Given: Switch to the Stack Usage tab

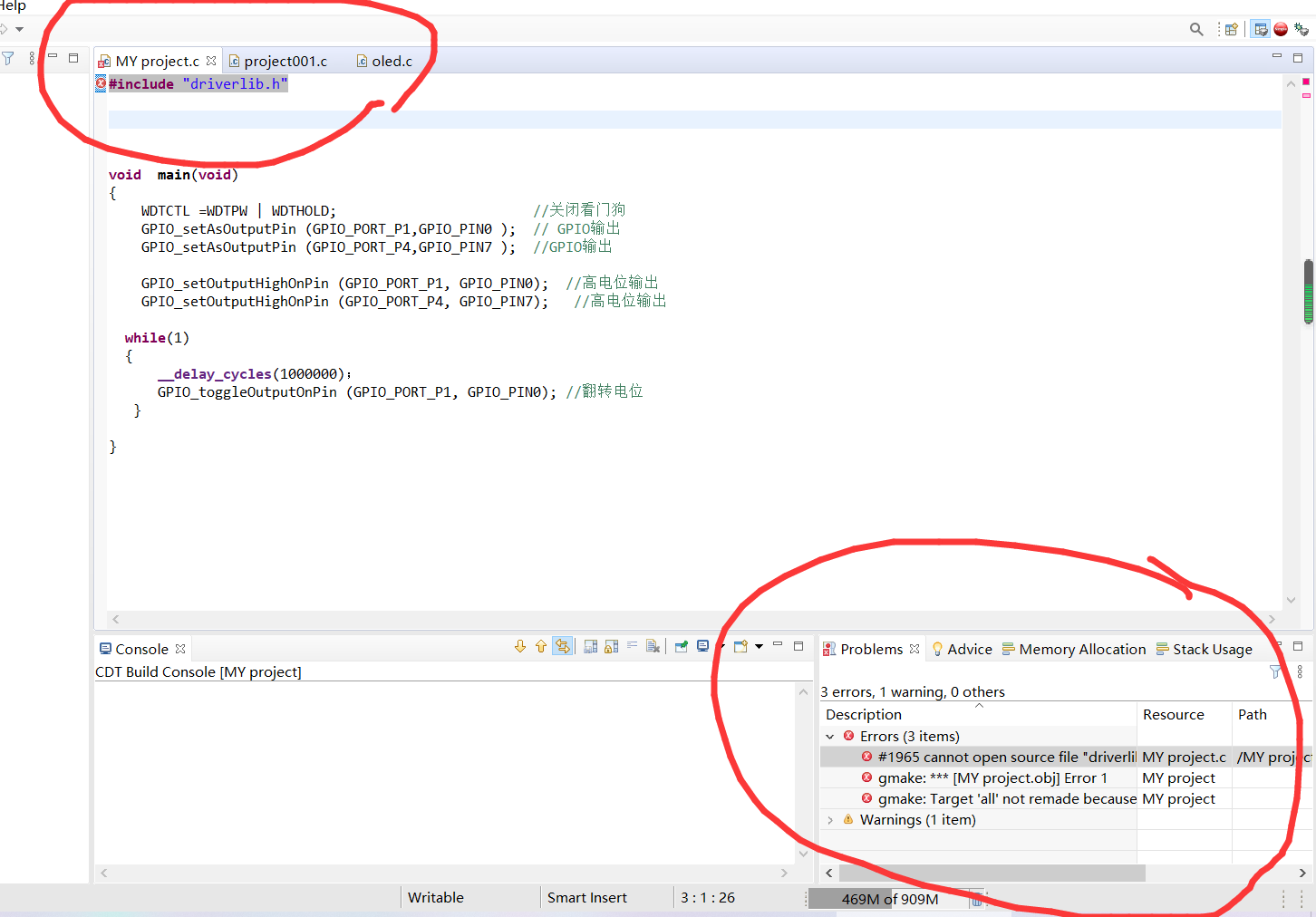Looking at the screenshot, I should (x=1205, y=649).
